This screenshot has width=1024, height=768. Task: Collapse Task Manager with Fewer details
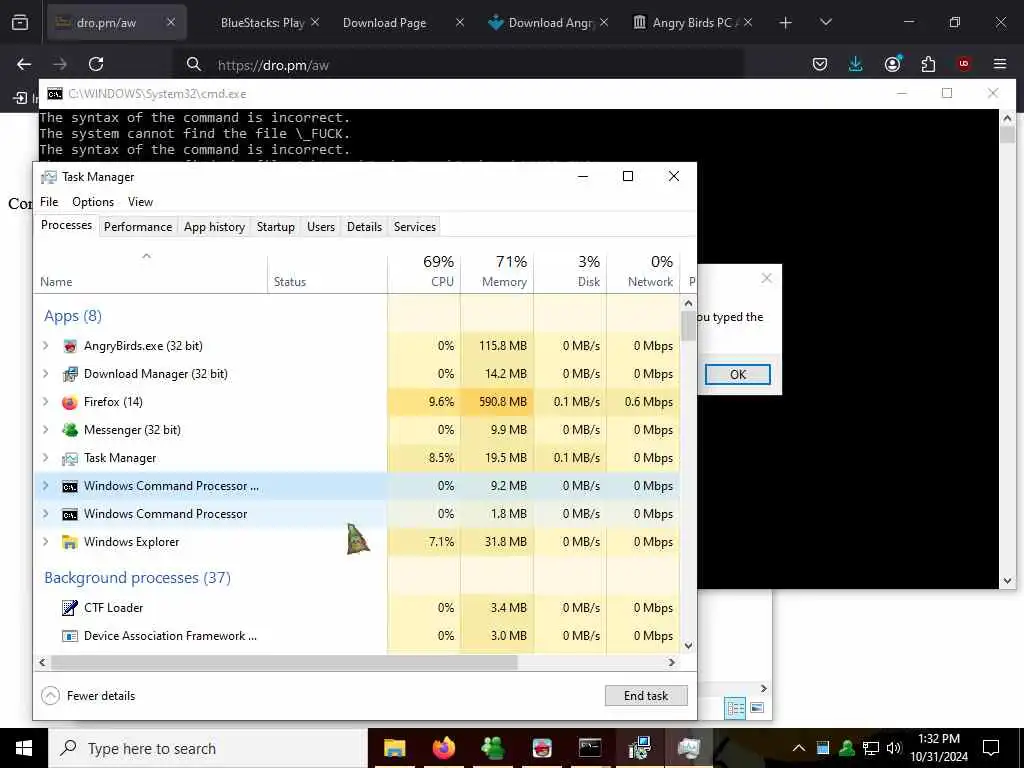[88, 696]
